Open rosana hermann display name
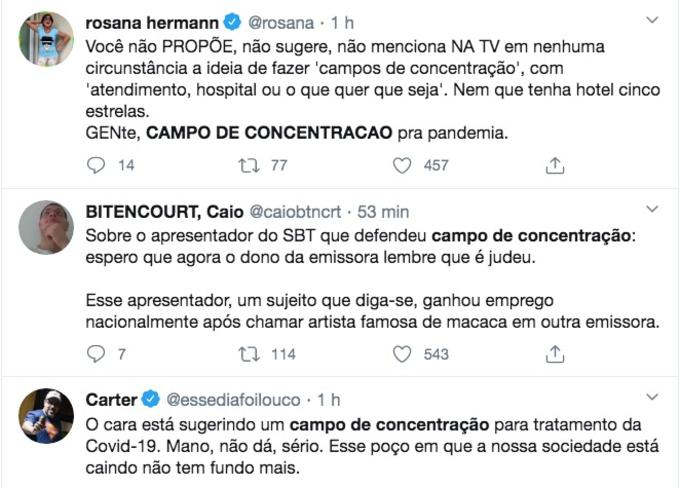 pos(146,22)
